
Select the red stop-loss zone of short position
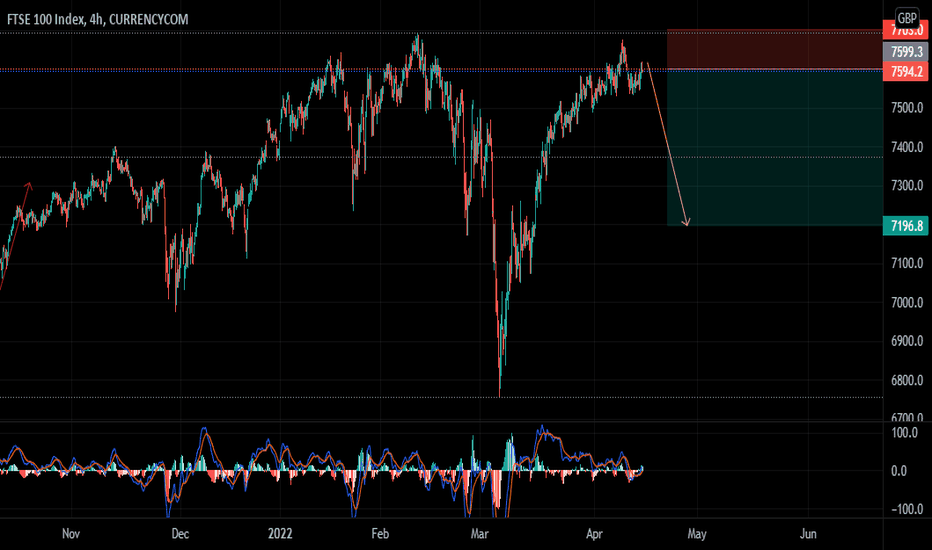click(x=774, y=49)
